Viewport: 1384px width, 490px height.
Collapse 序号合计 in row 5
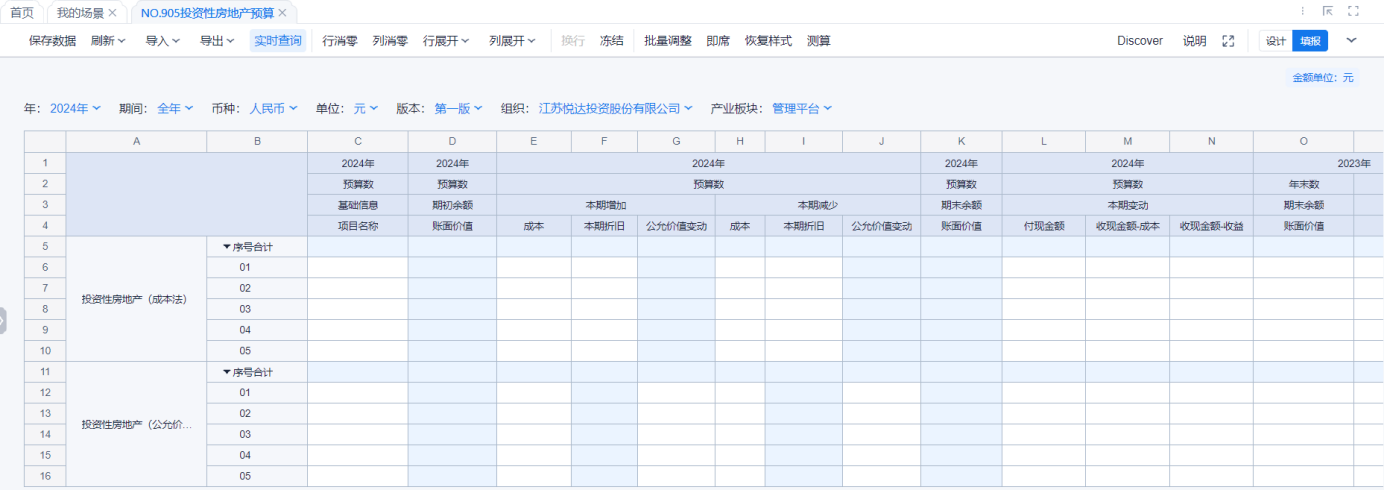point(227,246)
